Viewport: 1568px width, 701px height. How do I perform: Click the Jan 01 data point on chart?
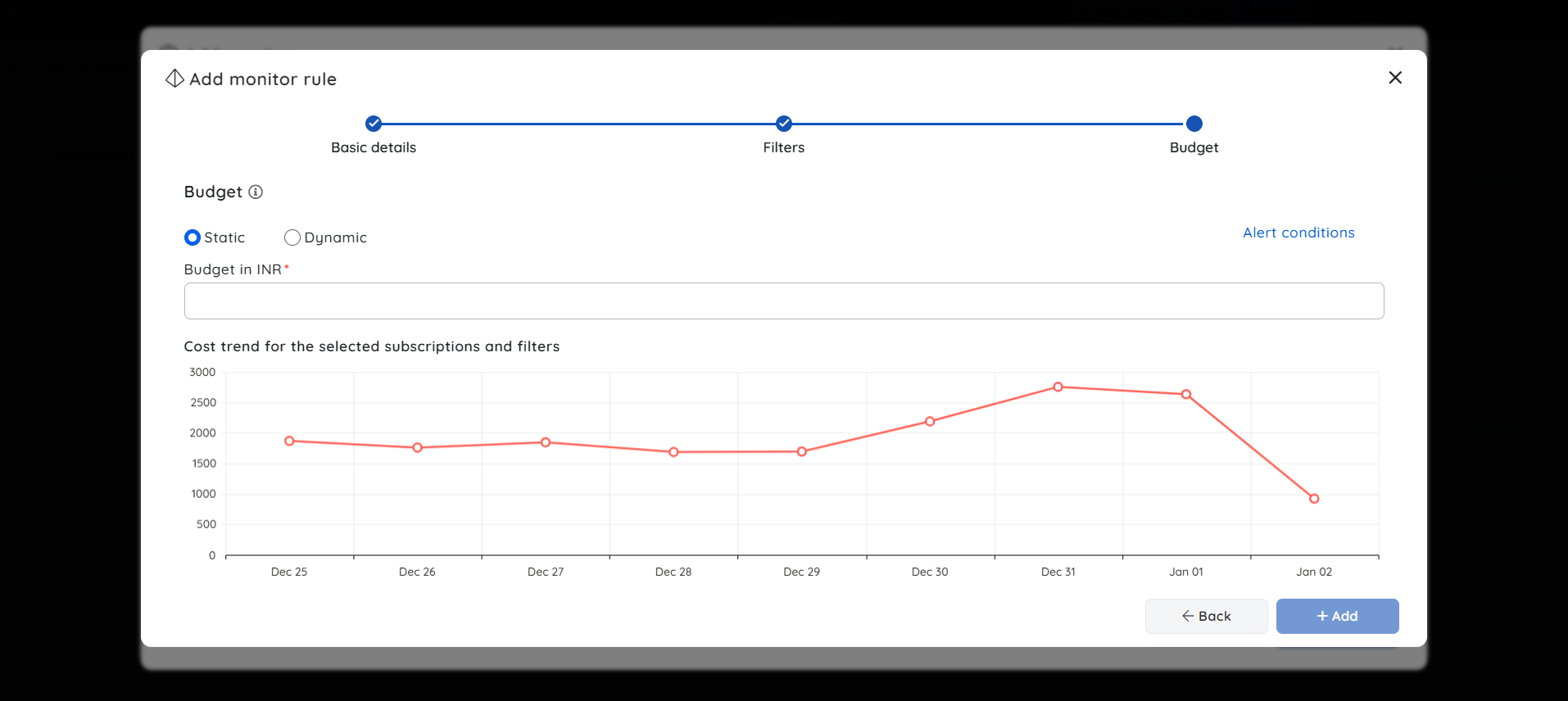pos(1186,395)
